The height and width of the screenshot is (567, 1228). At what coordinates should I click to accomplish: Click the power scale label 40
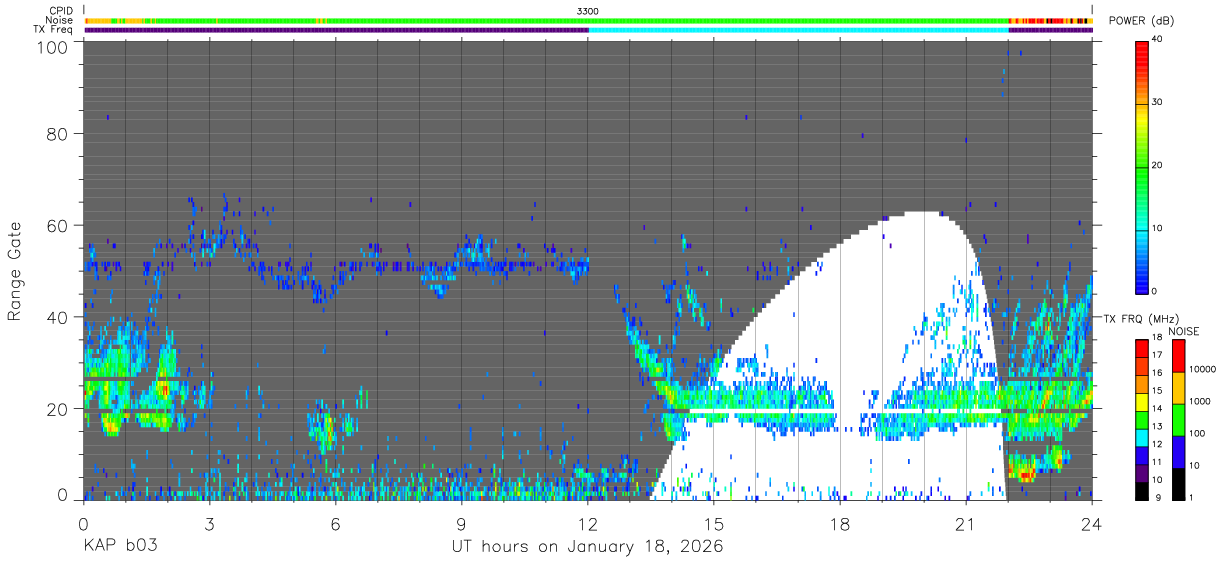(x=1158, y=40)
